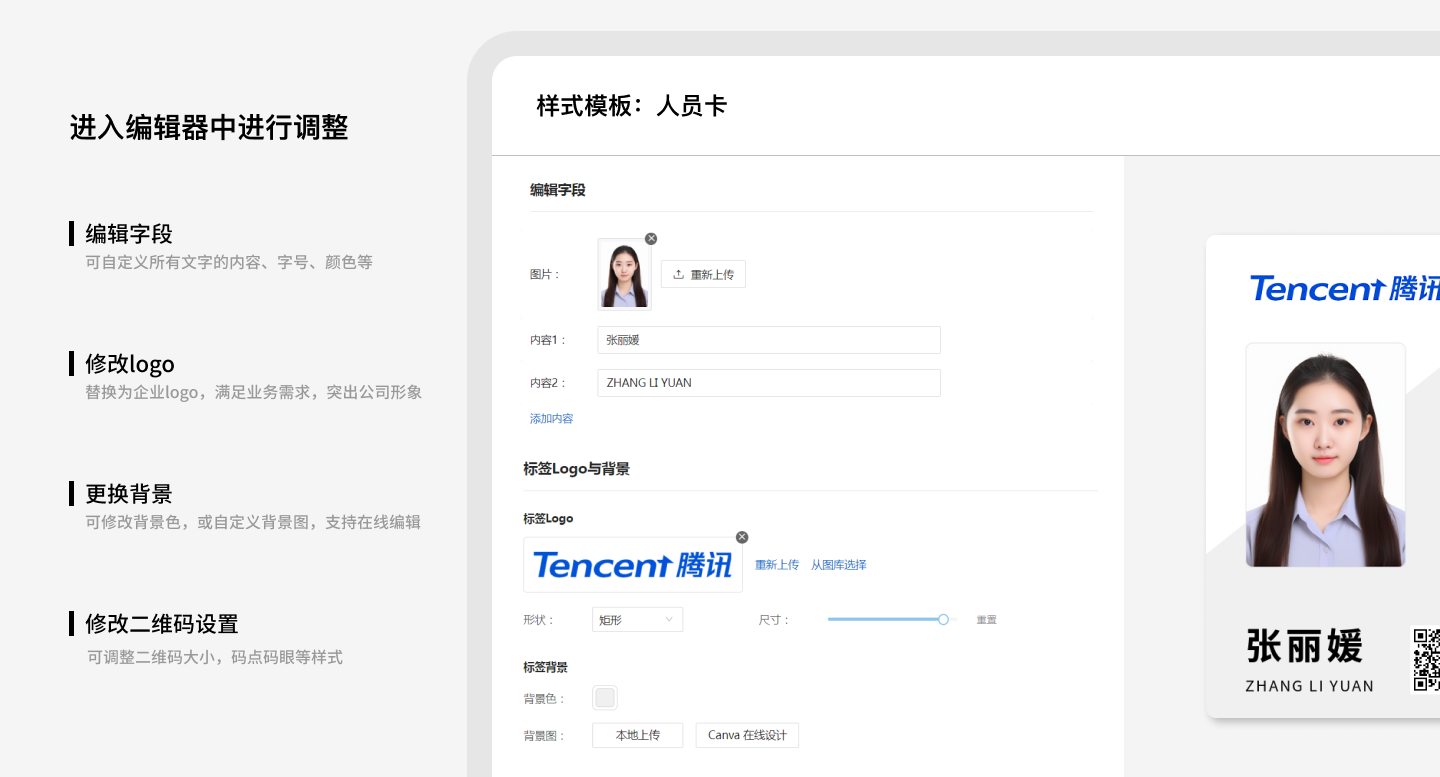Focus the 内容1 field containing 张丽媛
This screenshot has width=1440, height=777.
769,340
